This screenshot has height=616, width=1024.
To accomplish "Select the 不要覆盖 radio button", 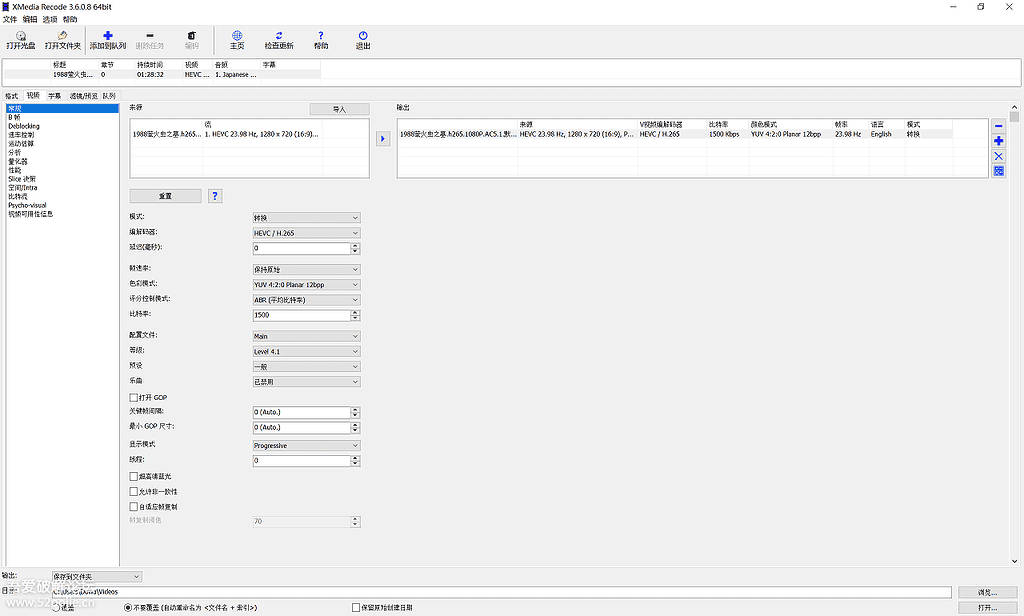I will click(128, 608).
